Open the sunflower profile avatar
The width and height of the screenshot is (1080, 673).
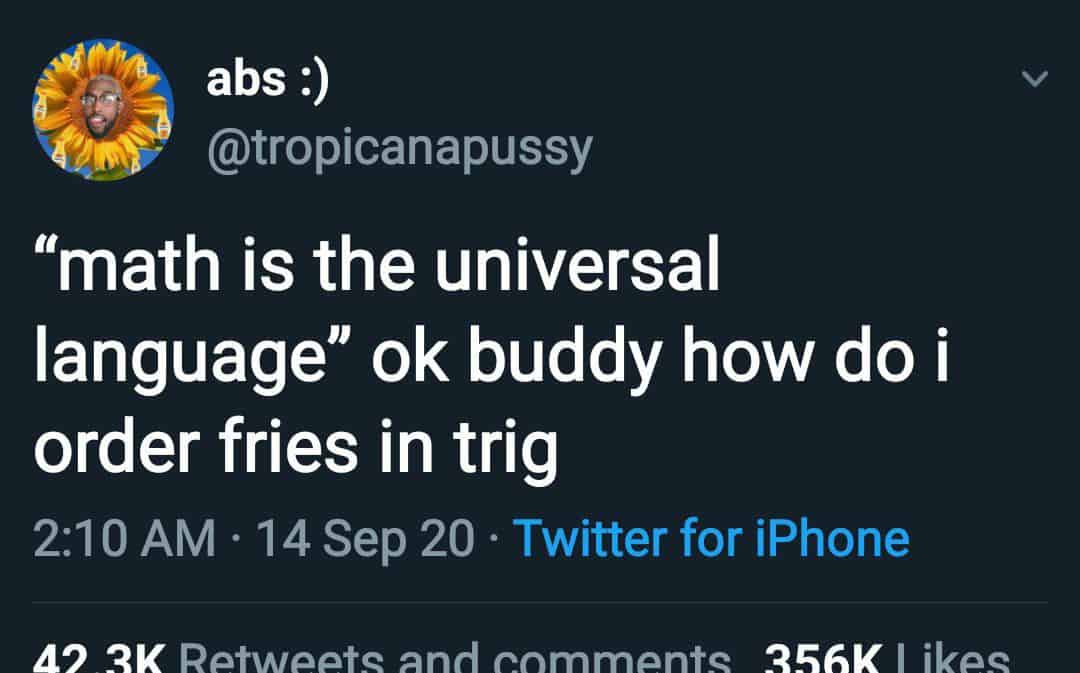pos(103,110)
